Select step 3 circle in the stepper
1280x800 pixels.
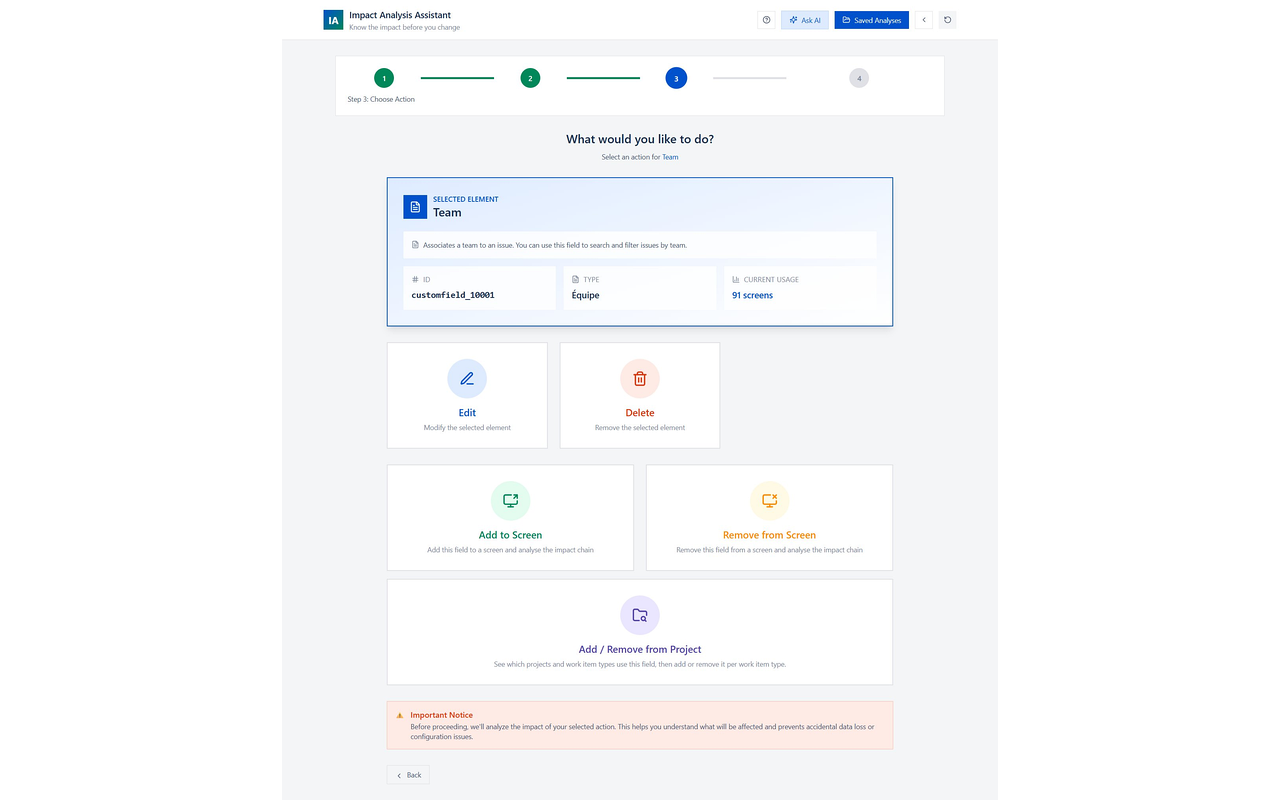click(676, 78)
